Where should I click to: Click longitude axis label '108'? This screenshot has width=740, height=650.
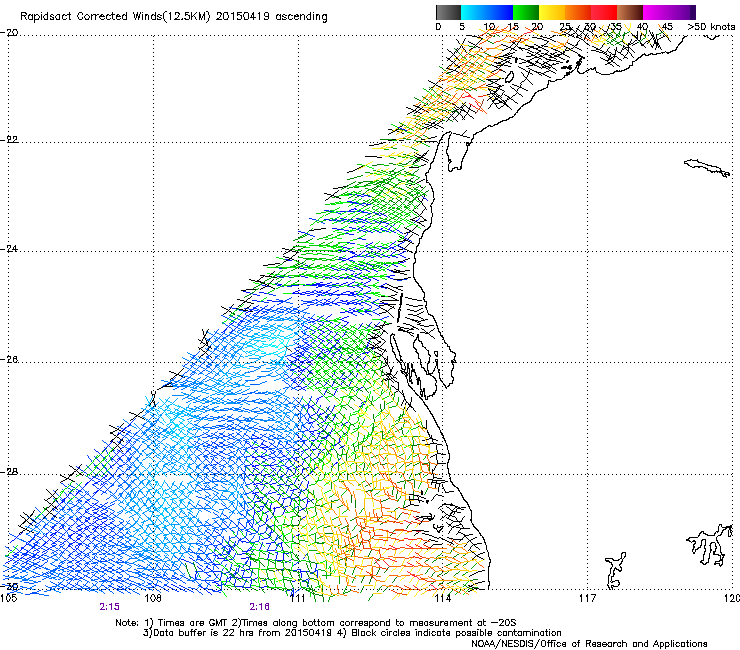(x=153, y=598)
